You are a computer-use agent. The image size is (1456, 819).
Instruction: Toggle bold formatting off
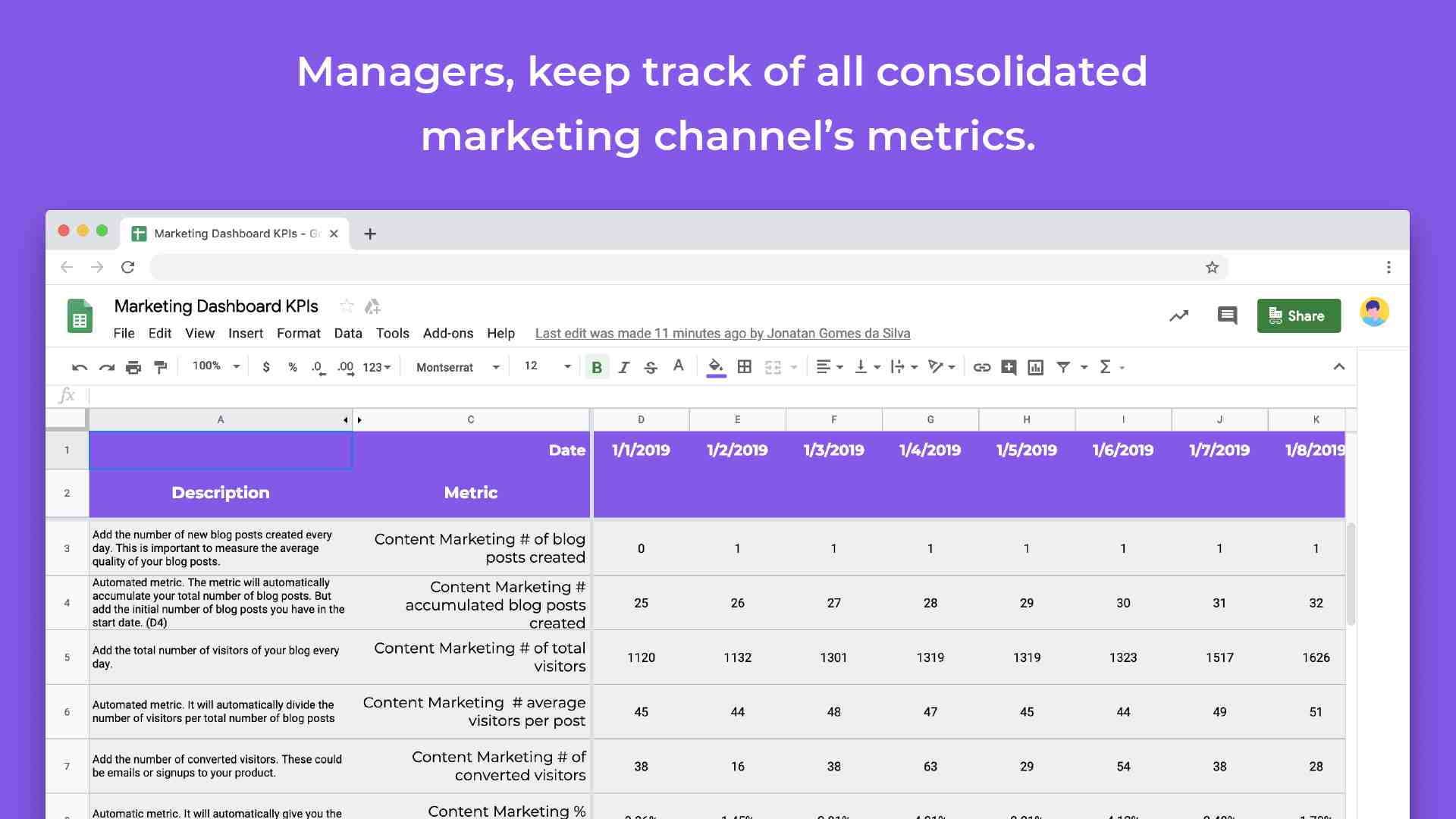coord(598,366)
